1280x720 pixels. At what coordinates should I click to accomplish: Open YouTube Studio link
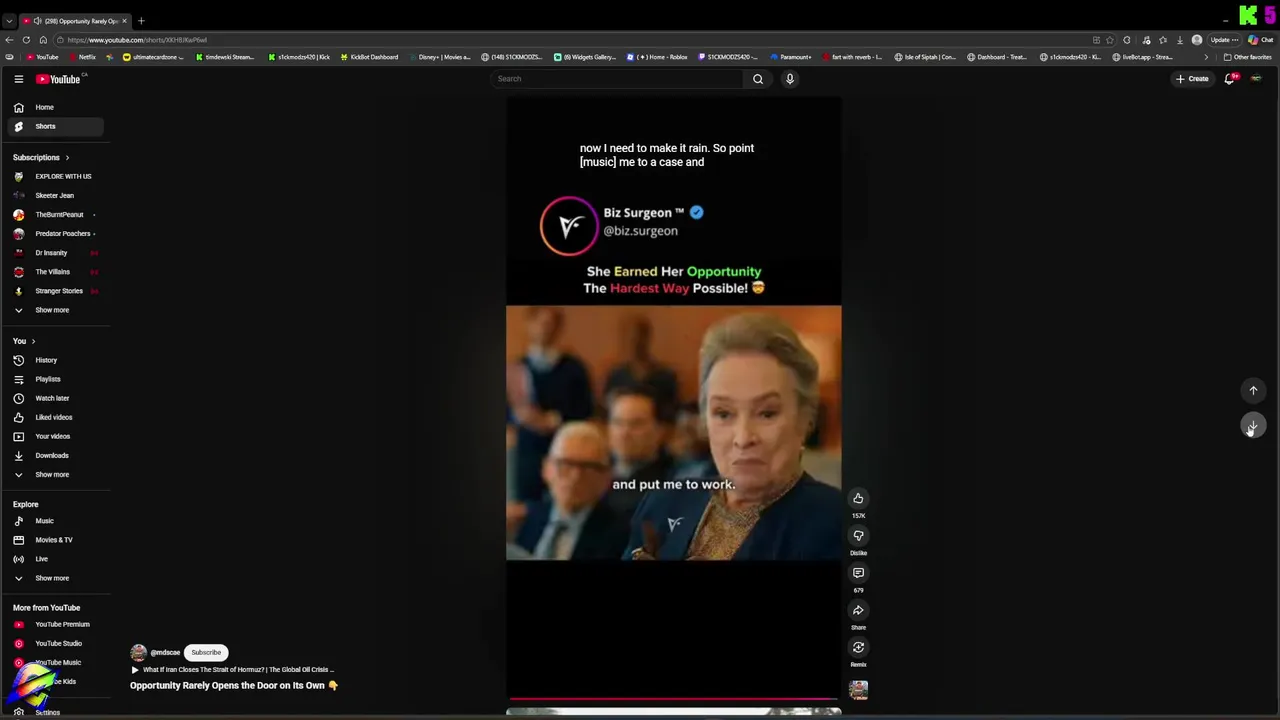click(x=55, y=643)
